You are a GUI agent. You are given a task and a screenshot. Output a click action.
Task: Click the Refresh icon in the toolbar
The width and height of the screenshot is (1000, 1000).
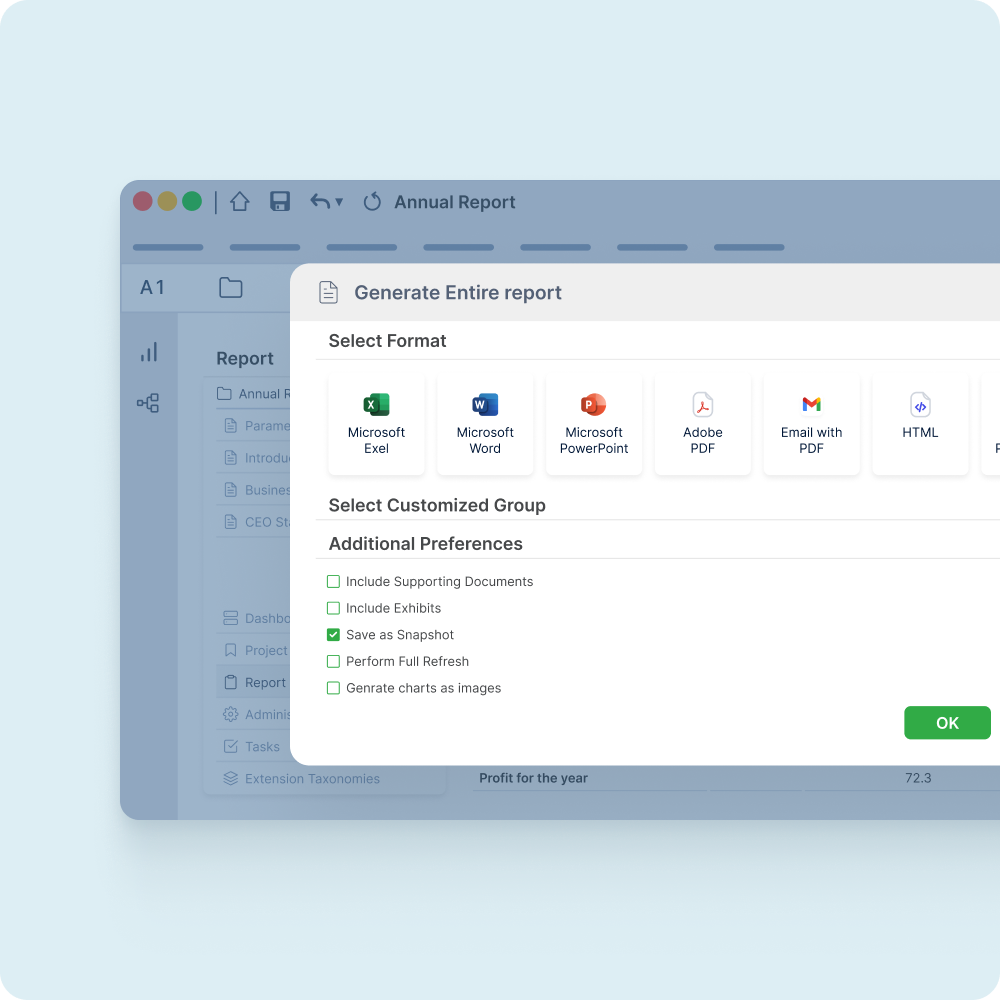click(x=372, y=201)
